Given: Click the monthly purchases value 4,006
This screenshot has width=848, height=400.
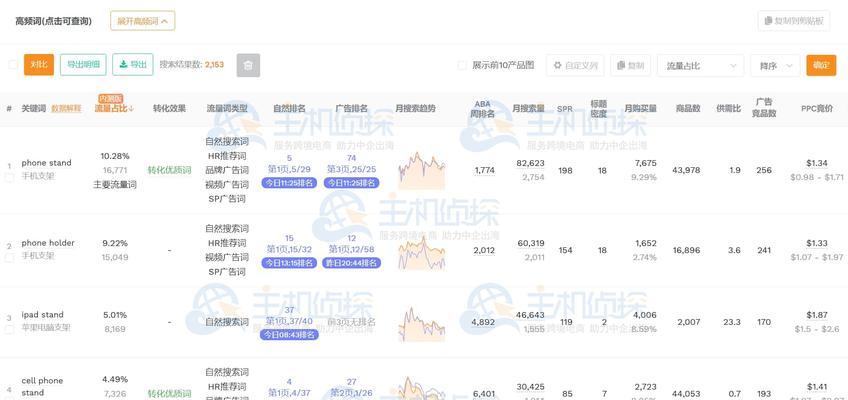Looking at the screenshot, I should click(646, 315).
